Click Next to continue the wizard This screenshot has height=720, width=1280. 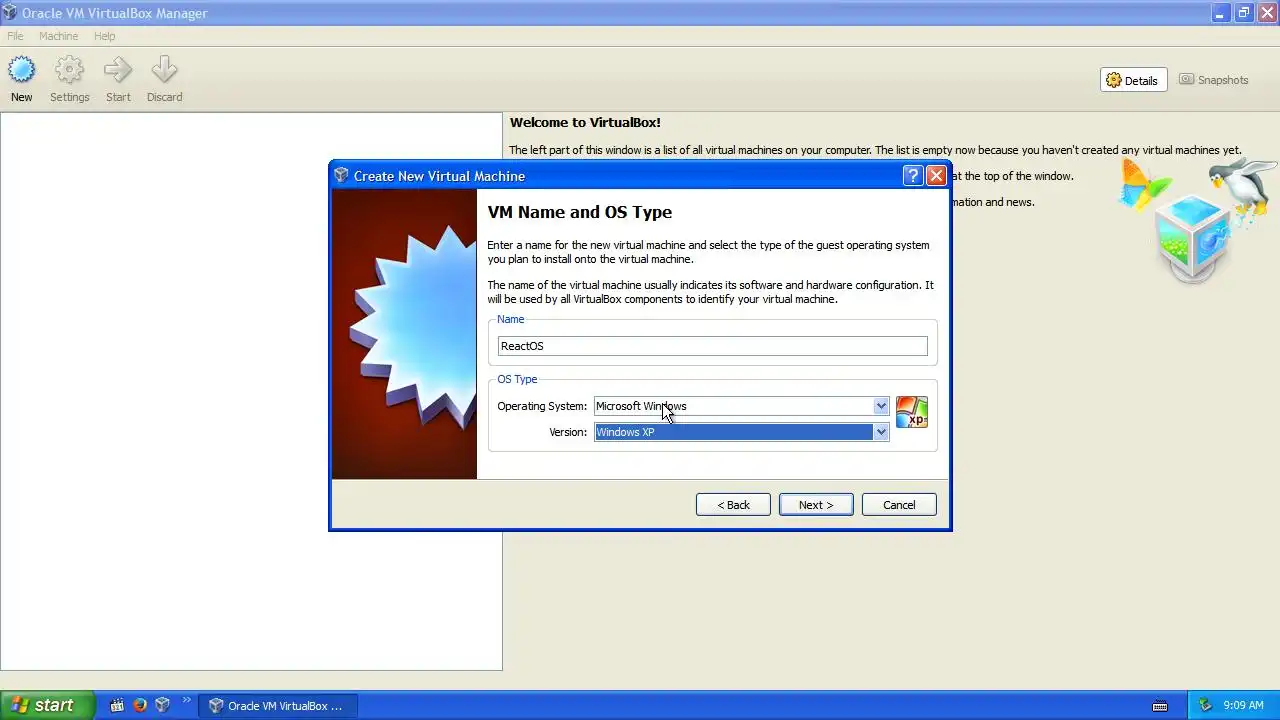[x=816, y=505]
